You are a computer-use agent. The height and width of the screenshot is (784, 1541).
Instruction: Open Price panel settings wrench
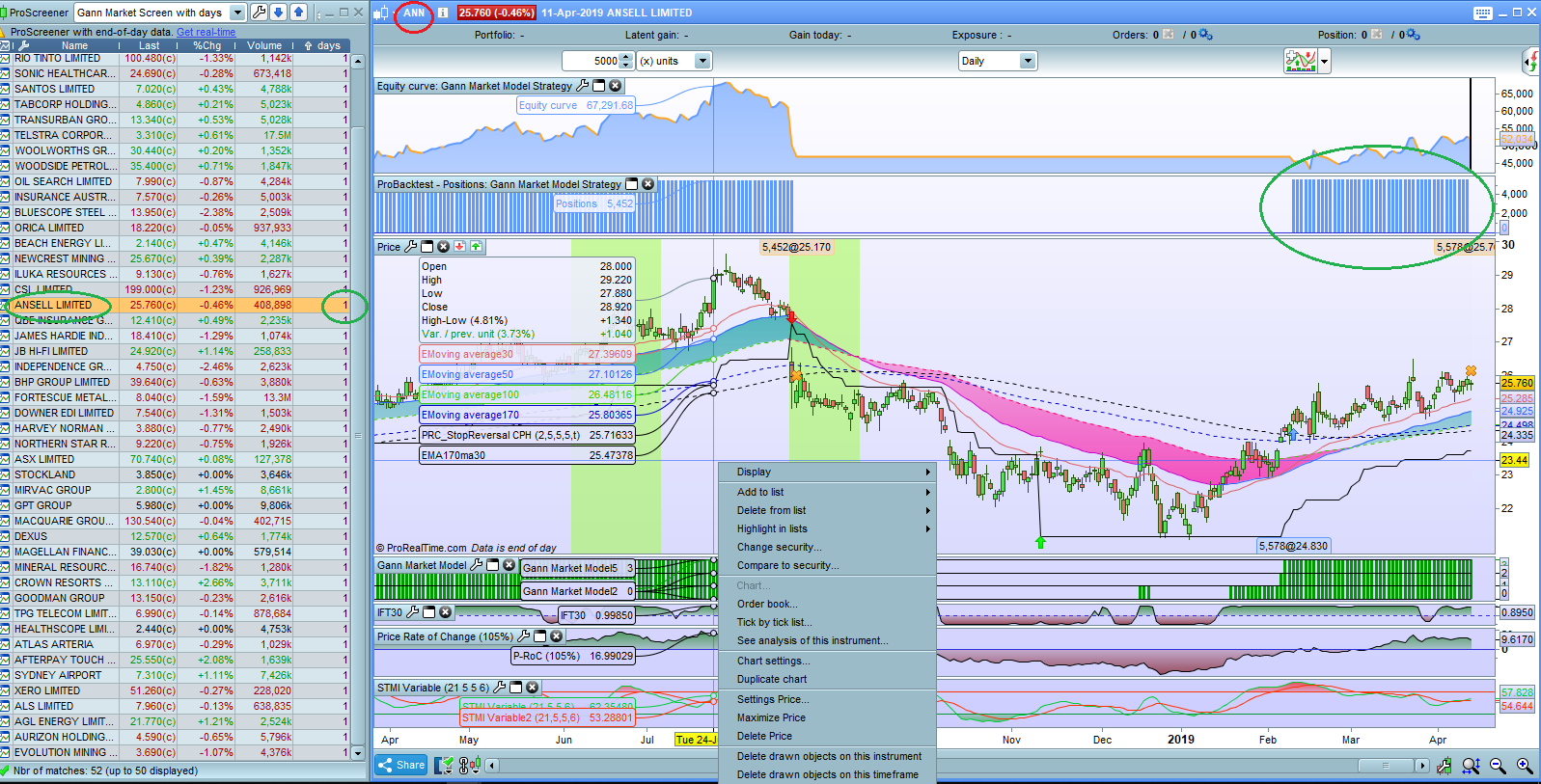tap(411, 247)
